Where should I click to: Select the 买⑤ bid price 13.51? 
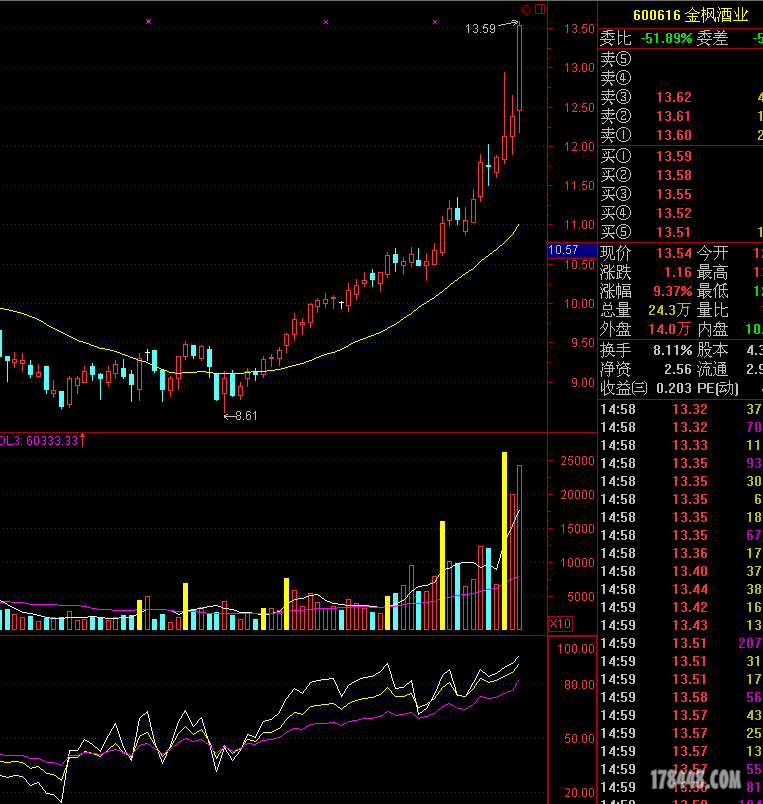pyautogui.click(x=673, y=232)
